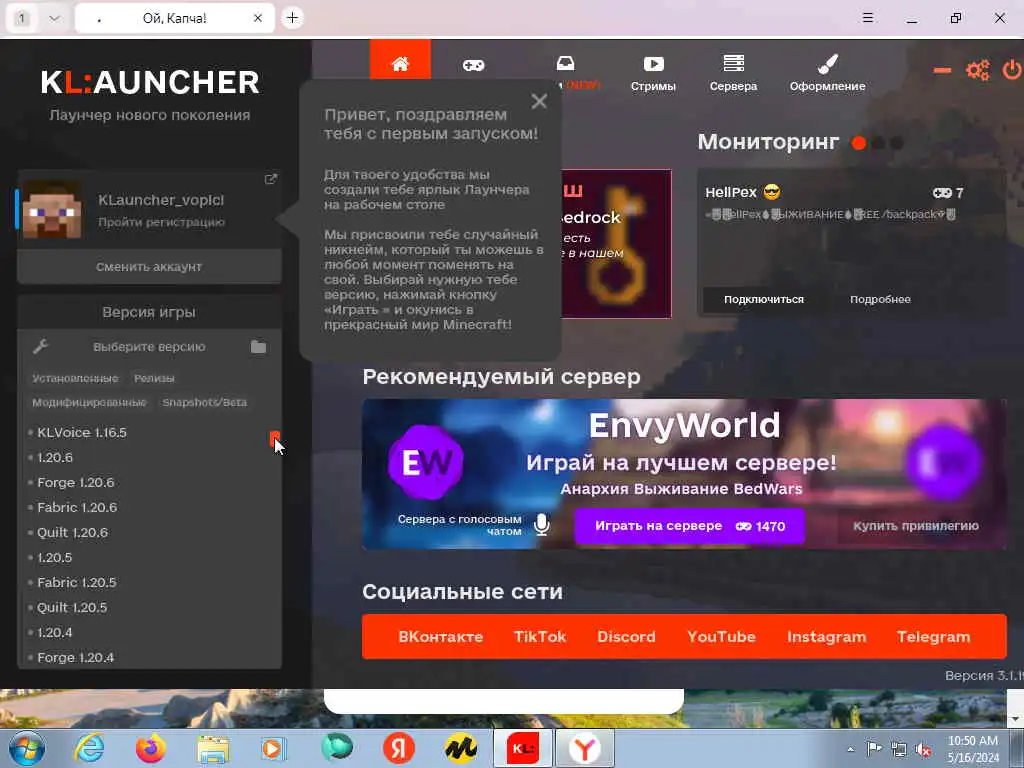The width and height of the screenshot is (1024, 768).
Task: Select Quilt 1.20.6 version
Action: (72, 532)
